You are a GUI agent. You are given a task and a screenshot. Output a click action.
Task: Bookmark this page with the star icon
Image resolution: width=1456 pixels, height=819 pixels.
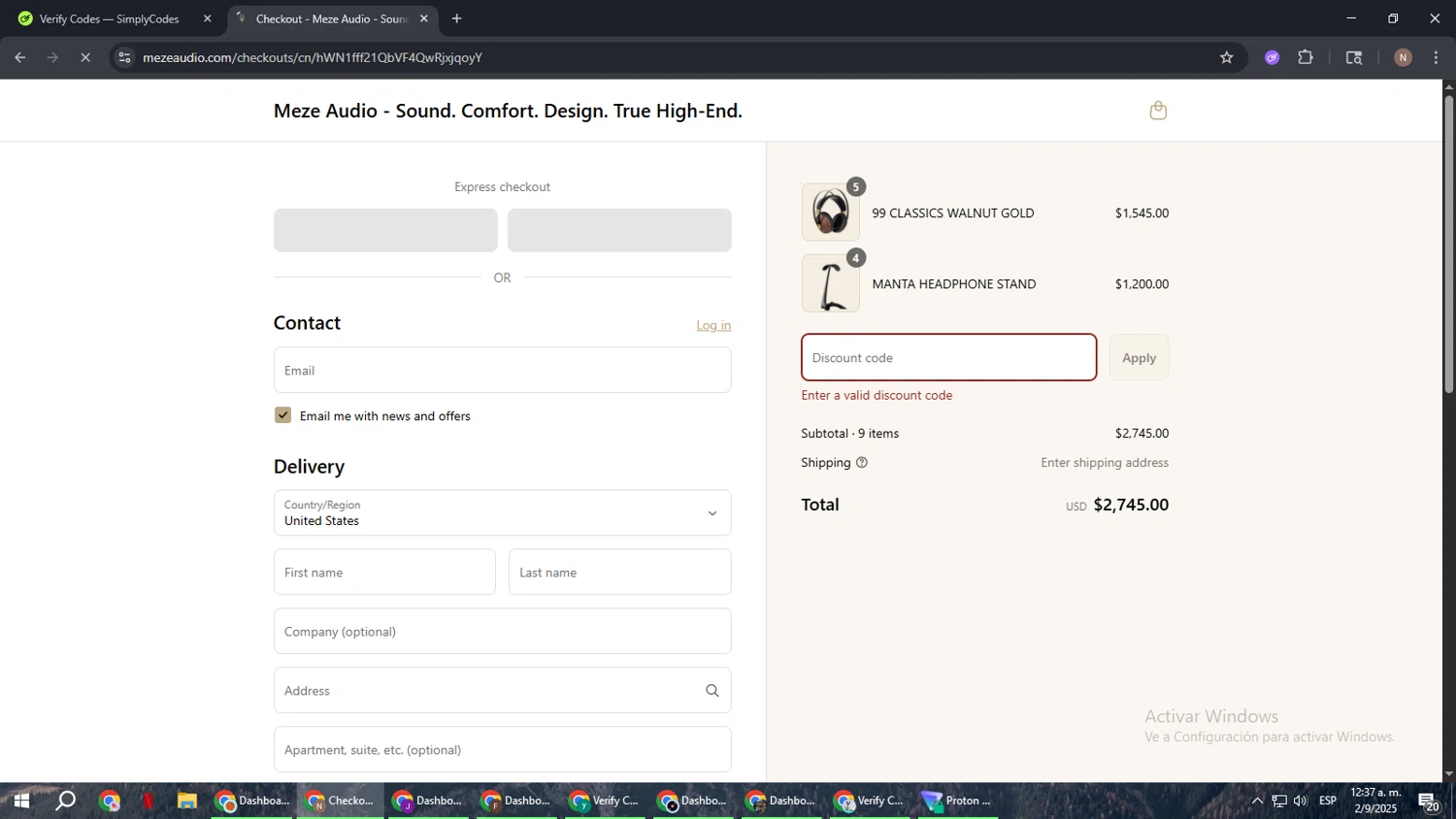[1227, 57]
